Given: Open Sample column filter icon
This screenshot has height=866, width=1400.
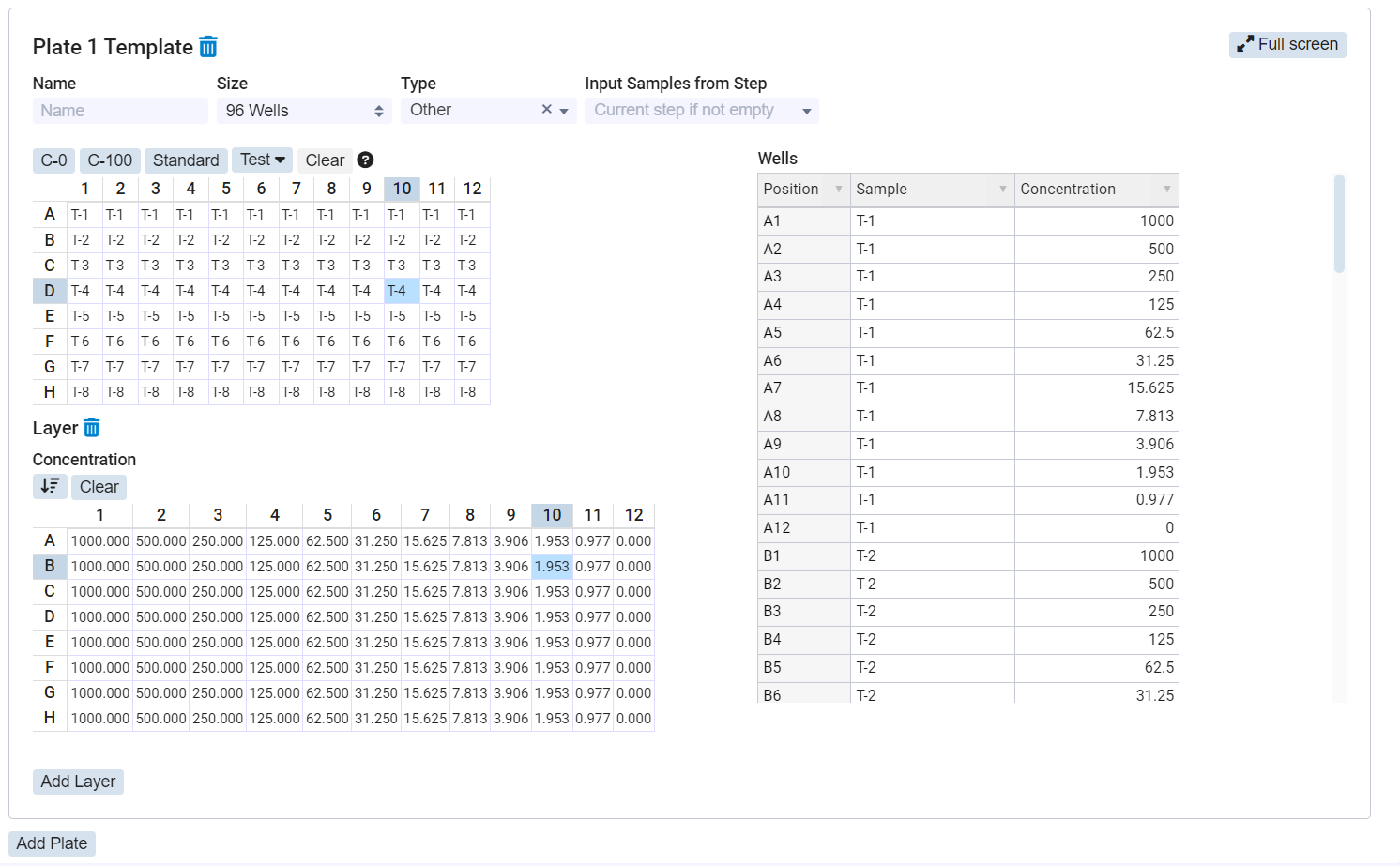Looking at the screenshot, I should pos(1002,190).
